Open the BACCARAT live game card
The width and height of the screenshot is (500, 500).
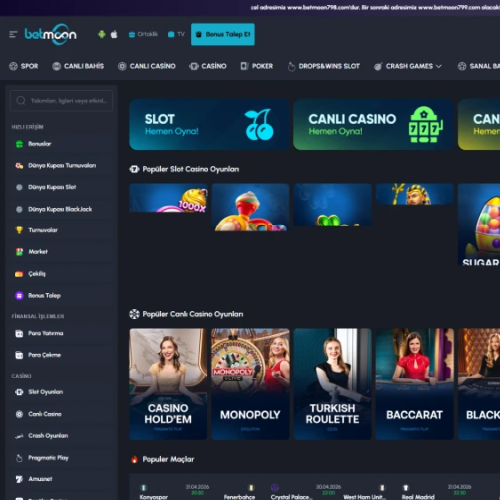[x=414, y=384]
